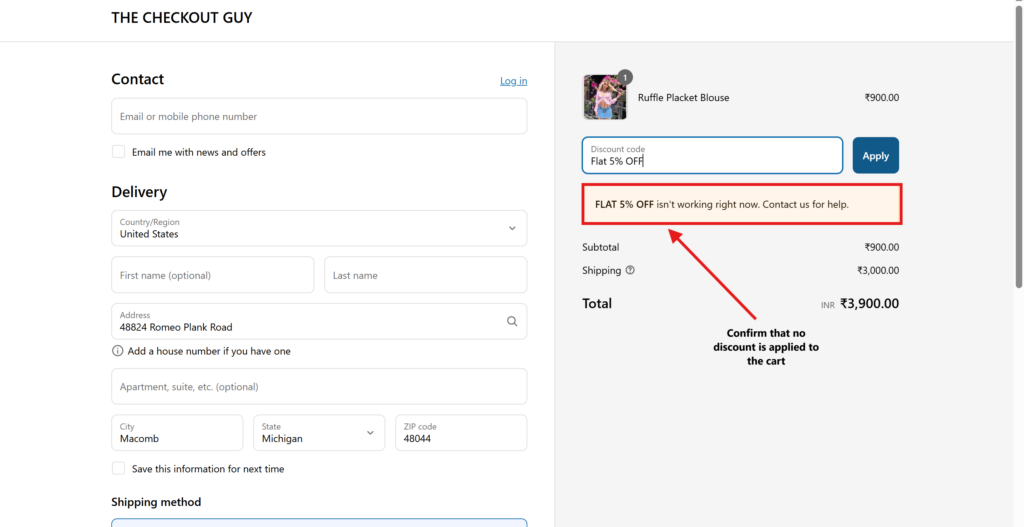Tick the Email me with news and offers checkbox
Viewport: 1024px width, 527px height.
(118, 152)
